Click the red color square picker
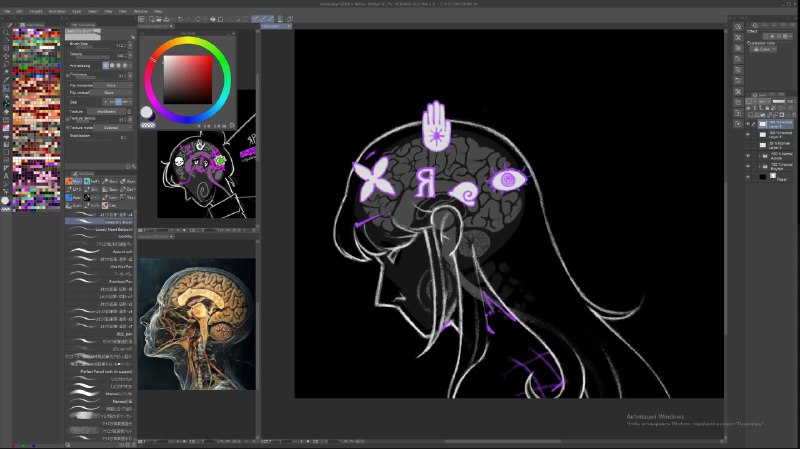The width and height of the screenshot is (800, 449). click(x=188, y=80)
